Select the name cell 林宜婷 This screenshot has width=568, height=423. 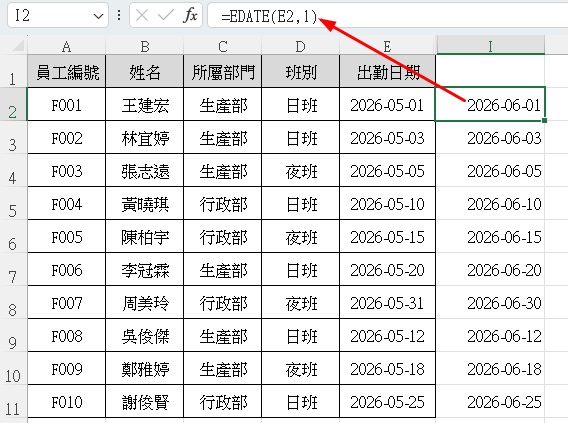145,137
